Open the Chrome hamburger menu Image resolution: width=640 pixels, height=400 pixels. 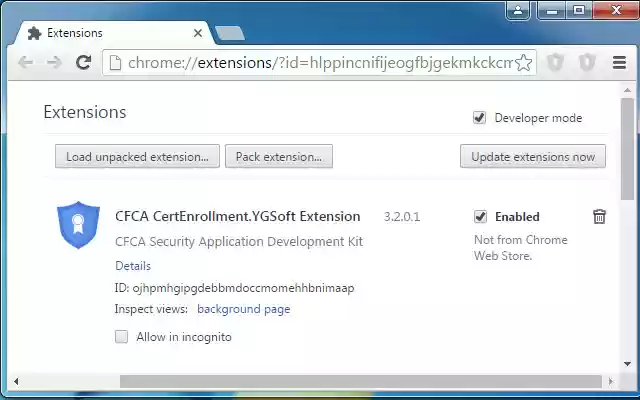coord(619,62)
